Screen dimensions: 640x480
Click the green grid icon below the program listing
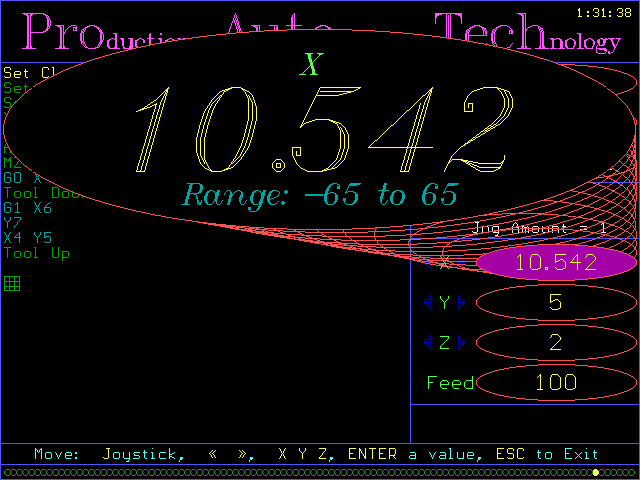12,283
